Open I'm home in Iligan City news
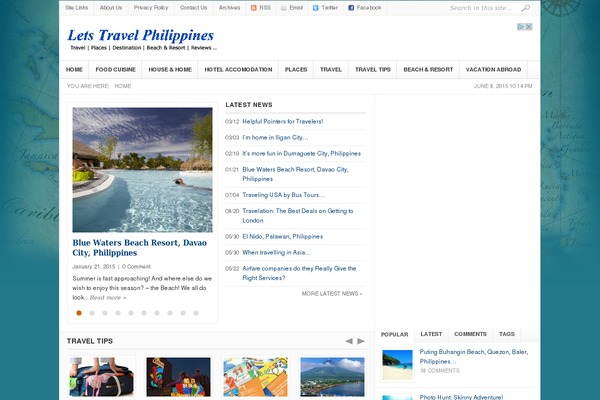 coord(275,137)
